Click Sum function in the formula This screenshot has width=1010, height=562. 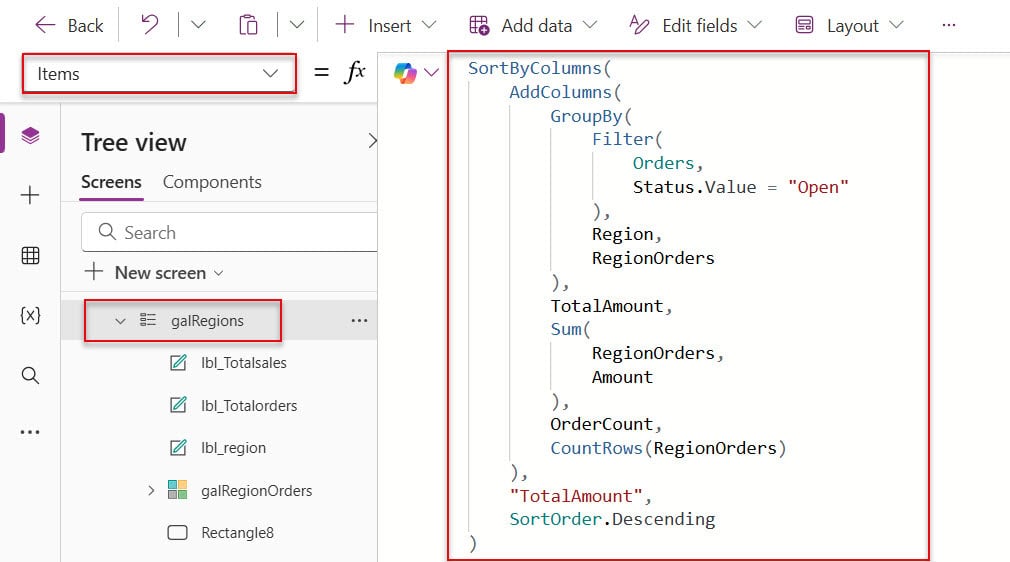(x=566, y=329)
